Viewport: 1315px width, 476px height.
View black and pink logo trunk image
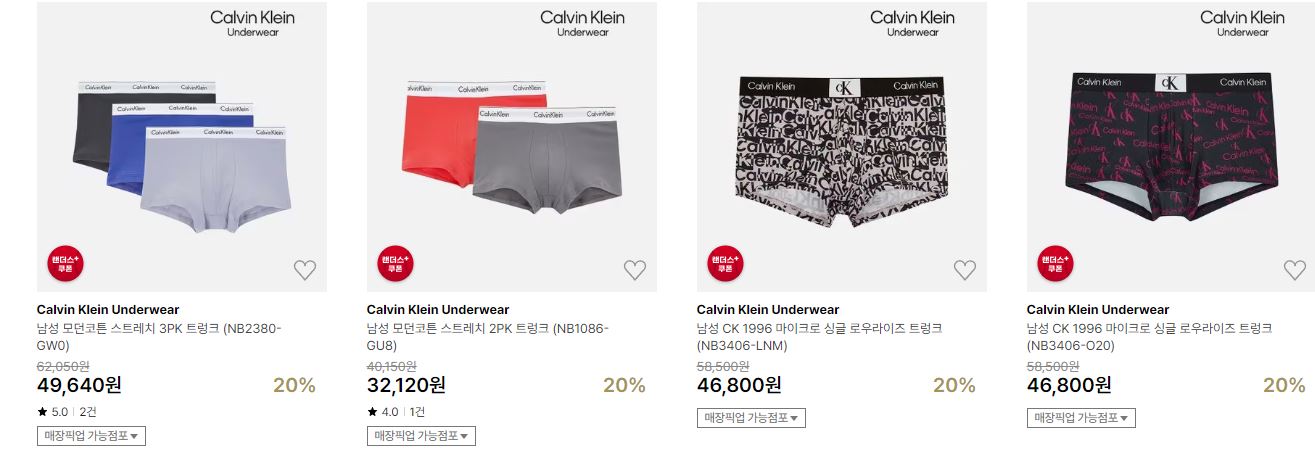(1172, 147)
